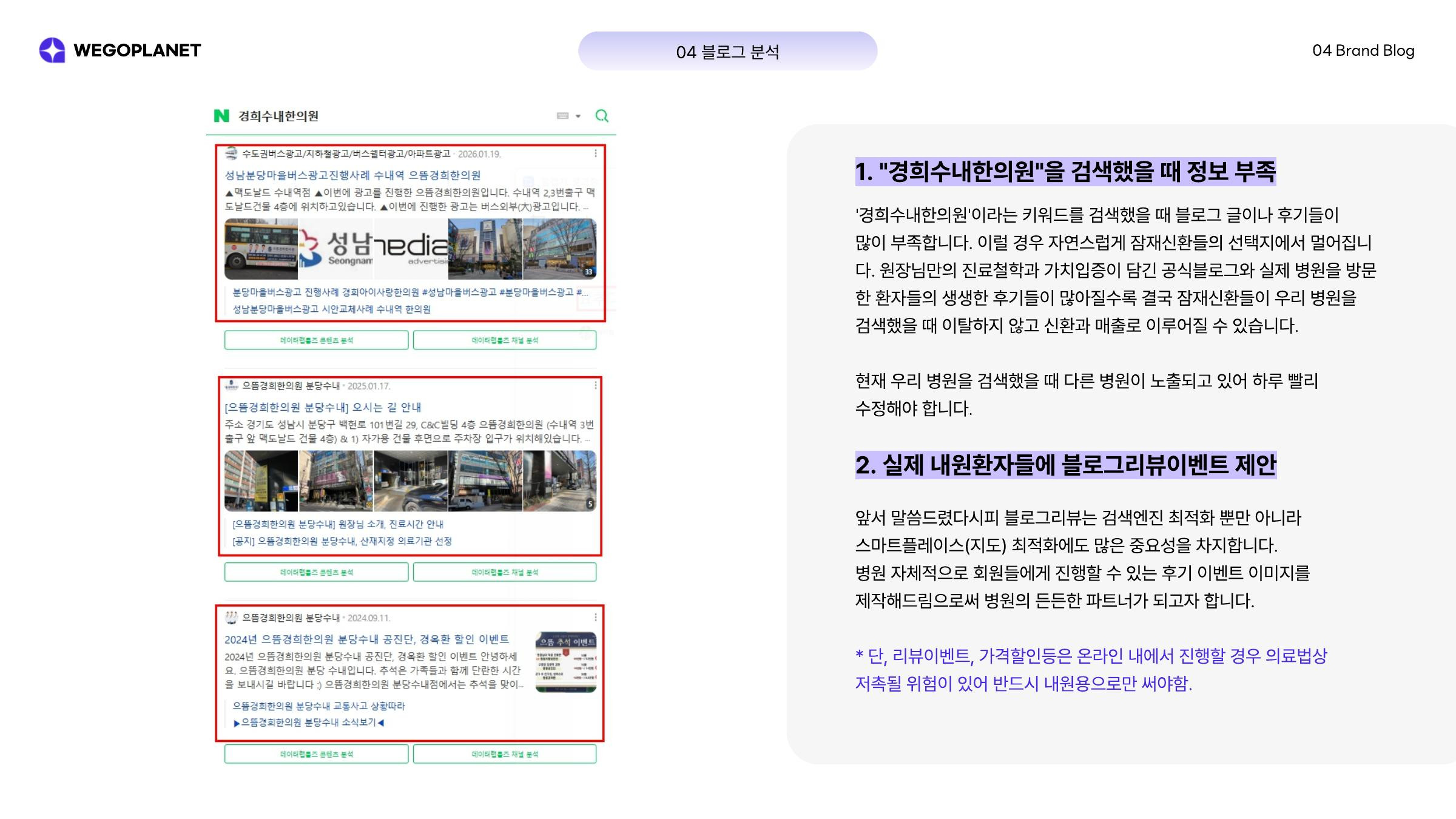This screenshot has height=819, width=1456.
Task: Open the 성남분당마을버스광고 시안교체사례 수내역 한의원 sub-link
Action: pyautogui.click(x=332, y=309)
